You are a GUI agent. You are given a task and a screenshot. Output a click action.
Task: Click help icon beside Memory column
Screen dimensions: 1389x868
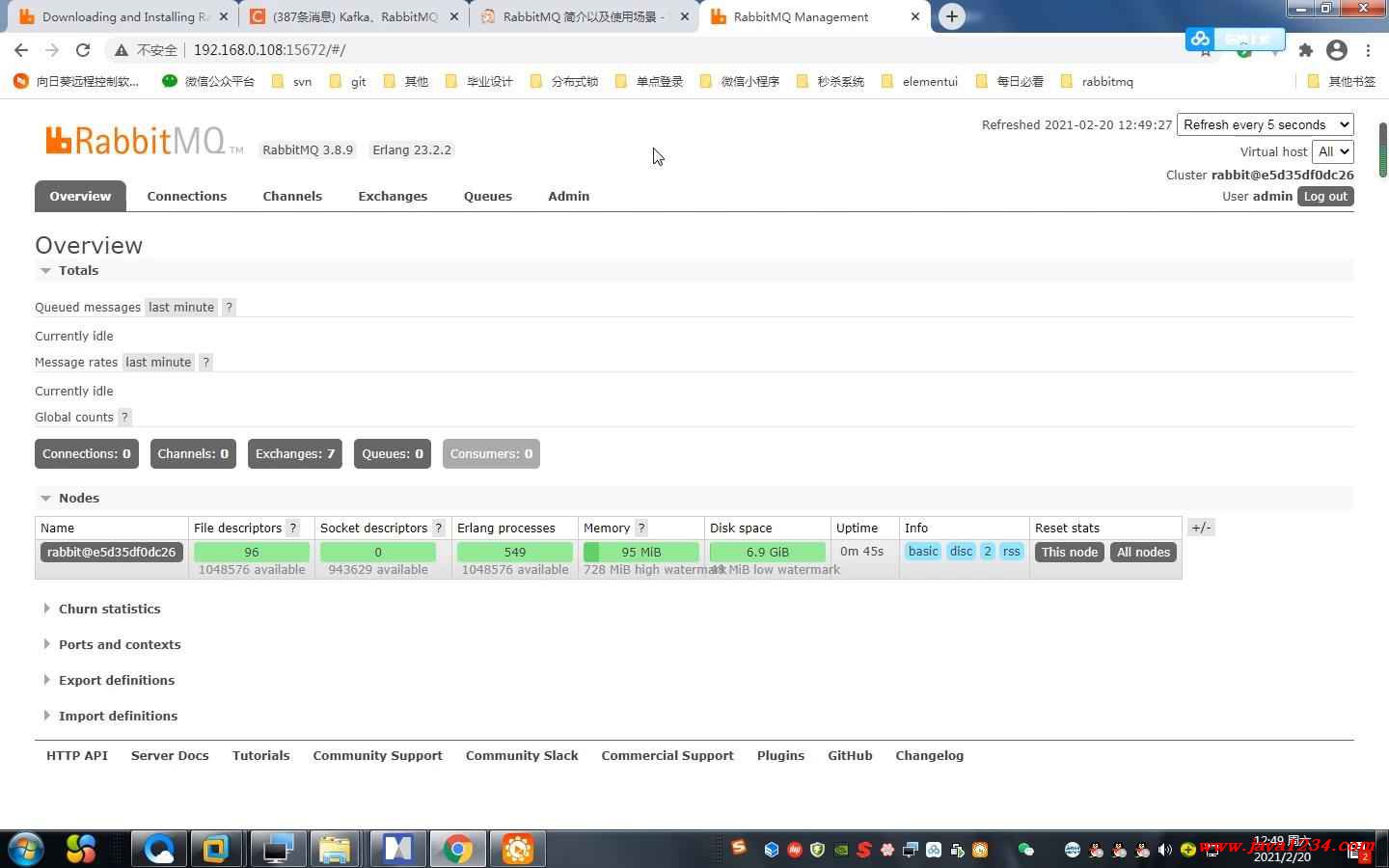point(641,529)
